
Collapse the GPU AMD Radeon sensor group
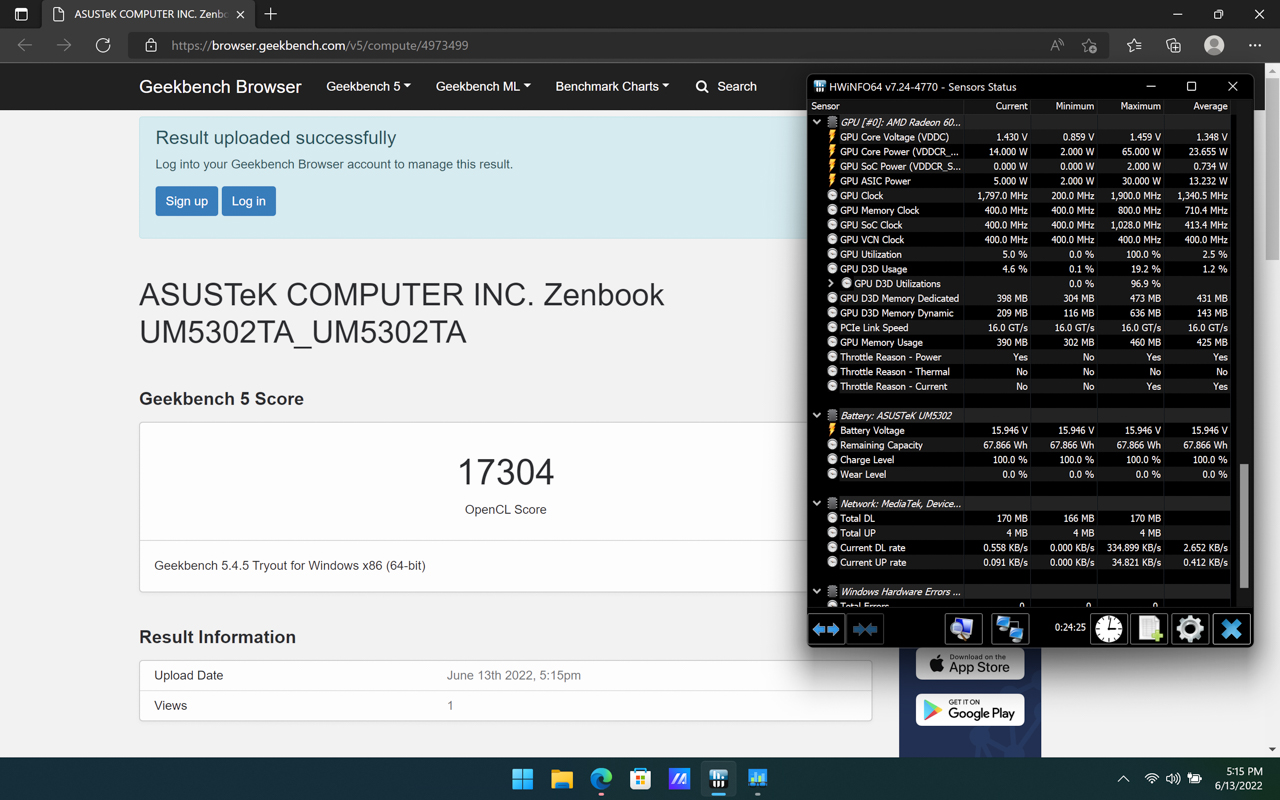point(817,122)
